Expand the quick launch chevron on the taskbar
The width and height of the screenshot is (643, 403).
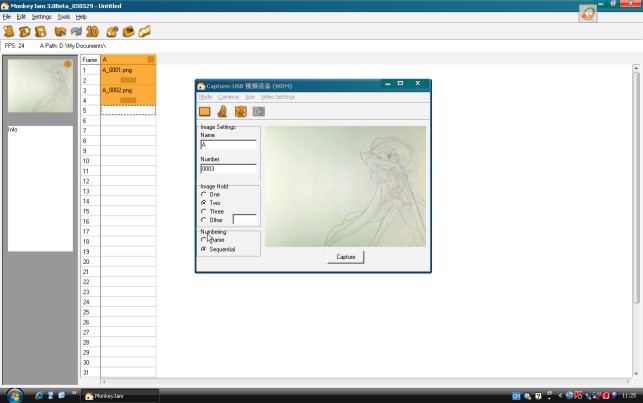pos(74,393)
